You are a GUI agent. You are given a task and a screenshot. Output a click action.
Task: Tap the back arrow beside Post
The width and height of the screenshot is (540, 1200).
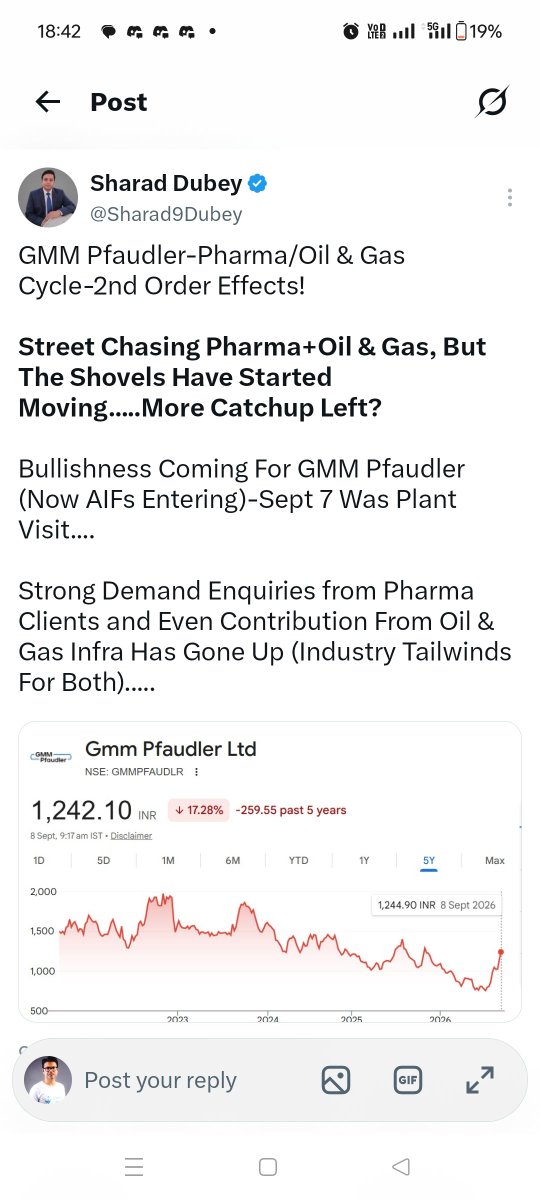47,102
